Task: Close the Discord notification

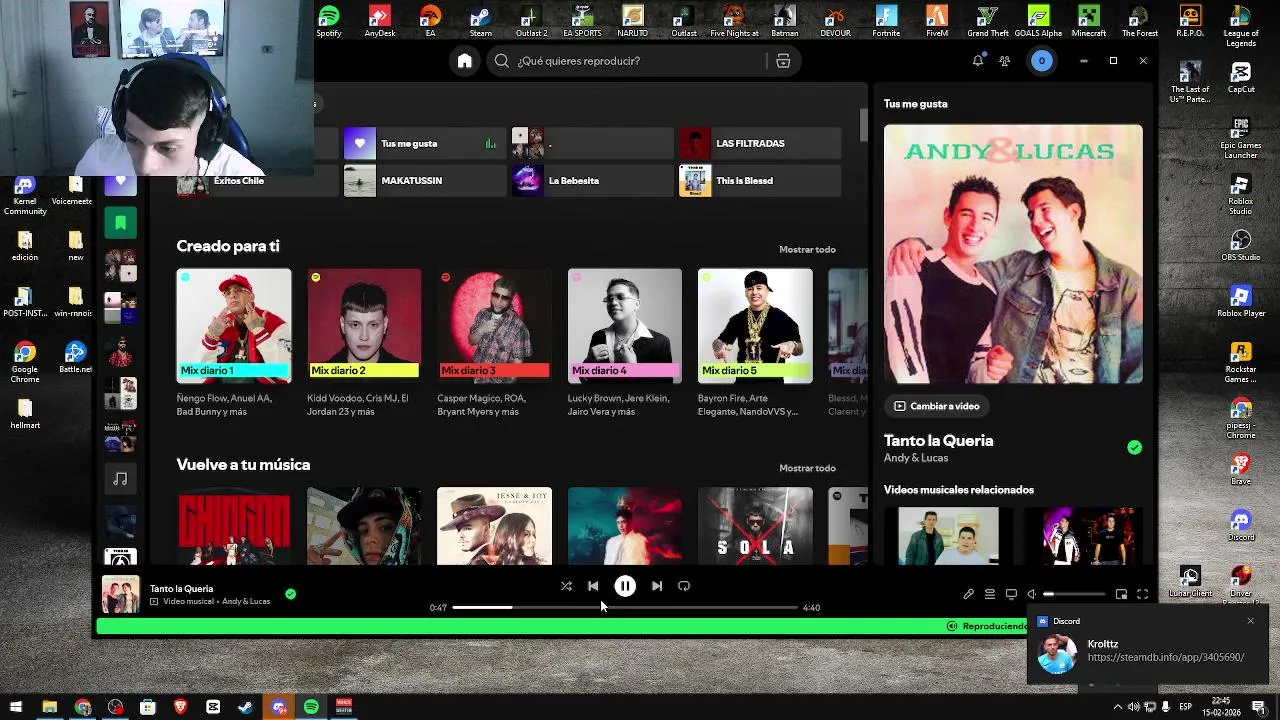Action: (x=1250, y=621)
